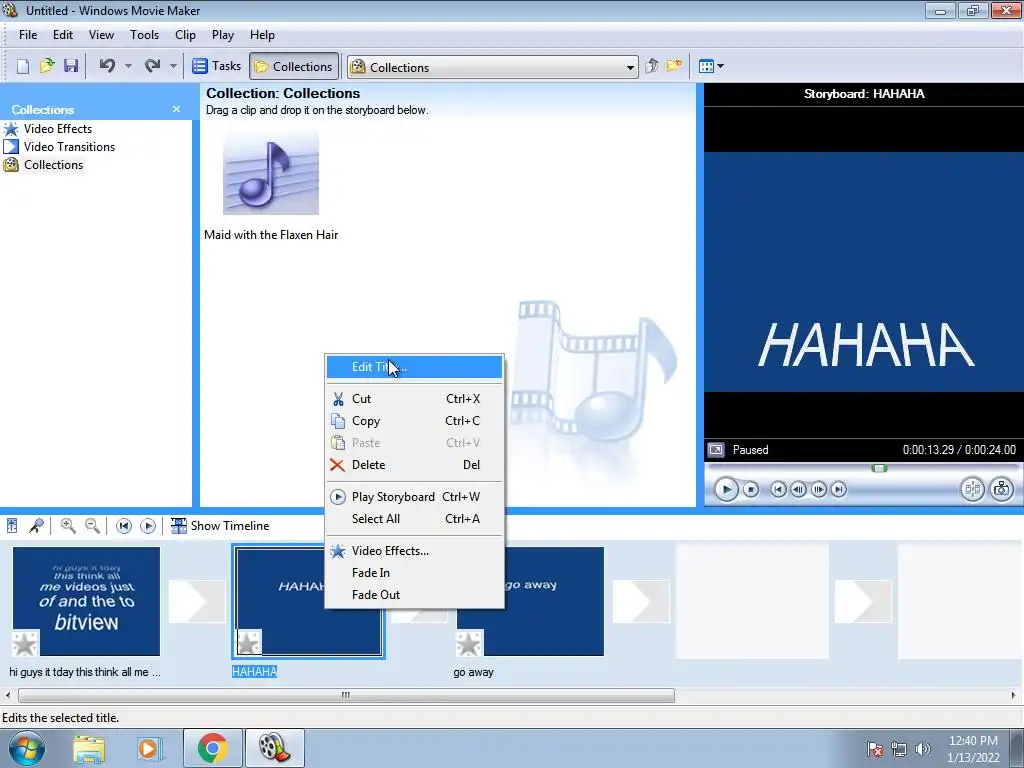Viewport: 1024px width, 768px height.
Task: Open a project with the folder icon
Action: click(x=47, y=66)
